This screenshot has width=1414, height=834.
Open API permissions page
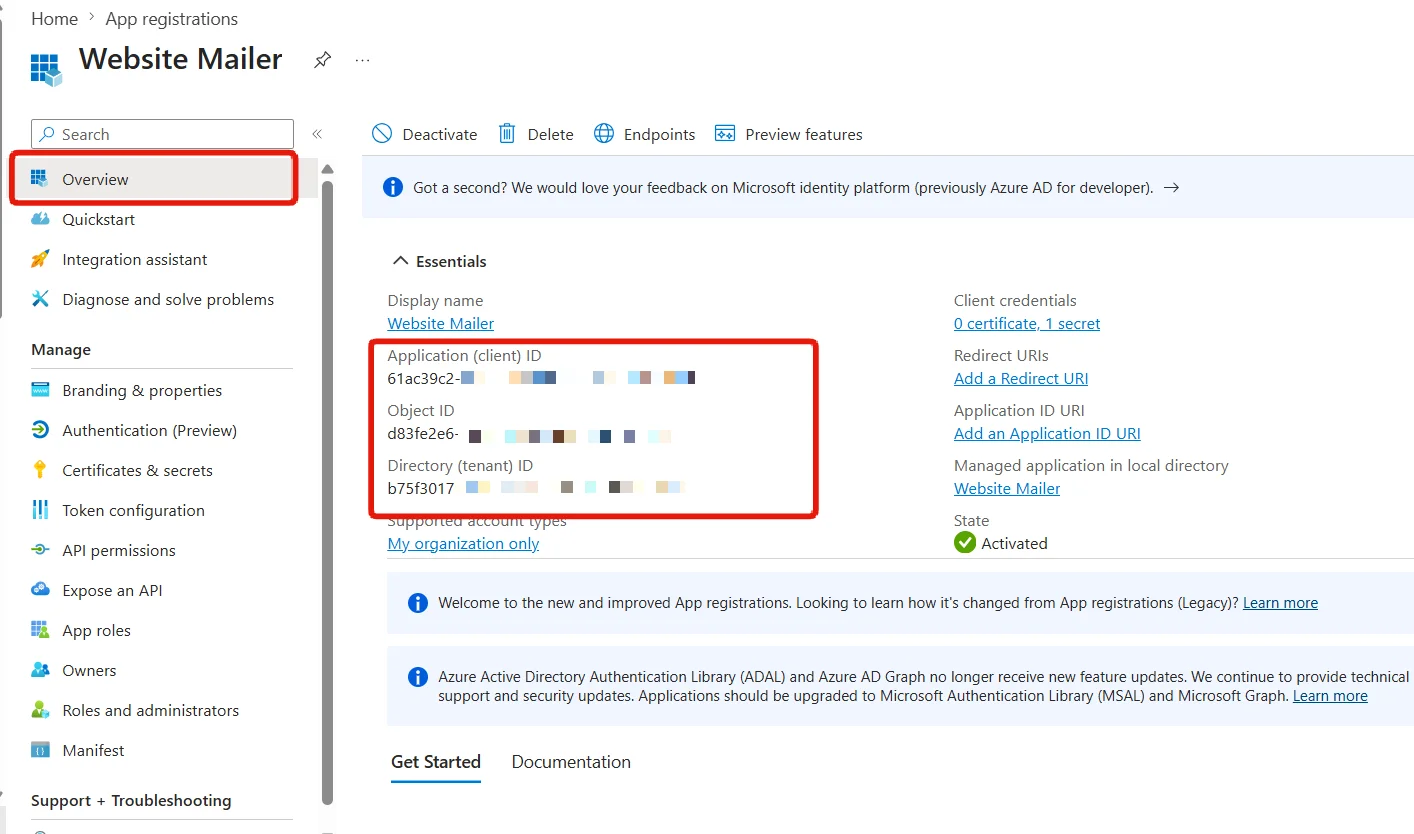(118, 550)
